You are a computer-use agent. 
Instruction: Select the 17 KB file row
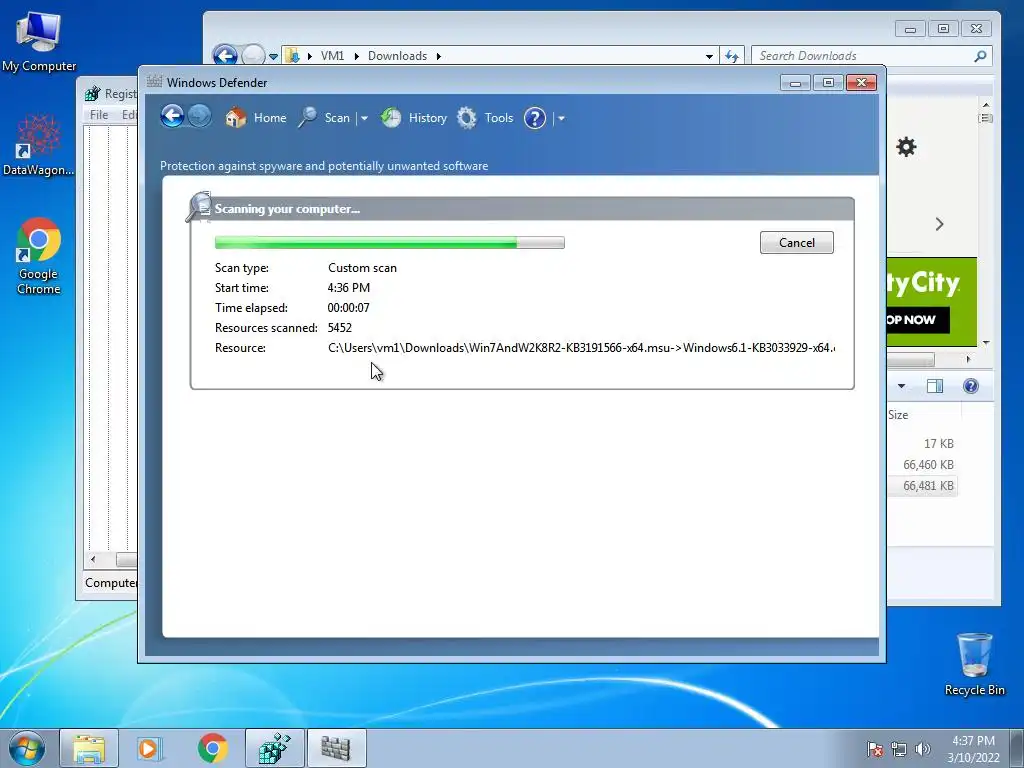tap(922, 443)
